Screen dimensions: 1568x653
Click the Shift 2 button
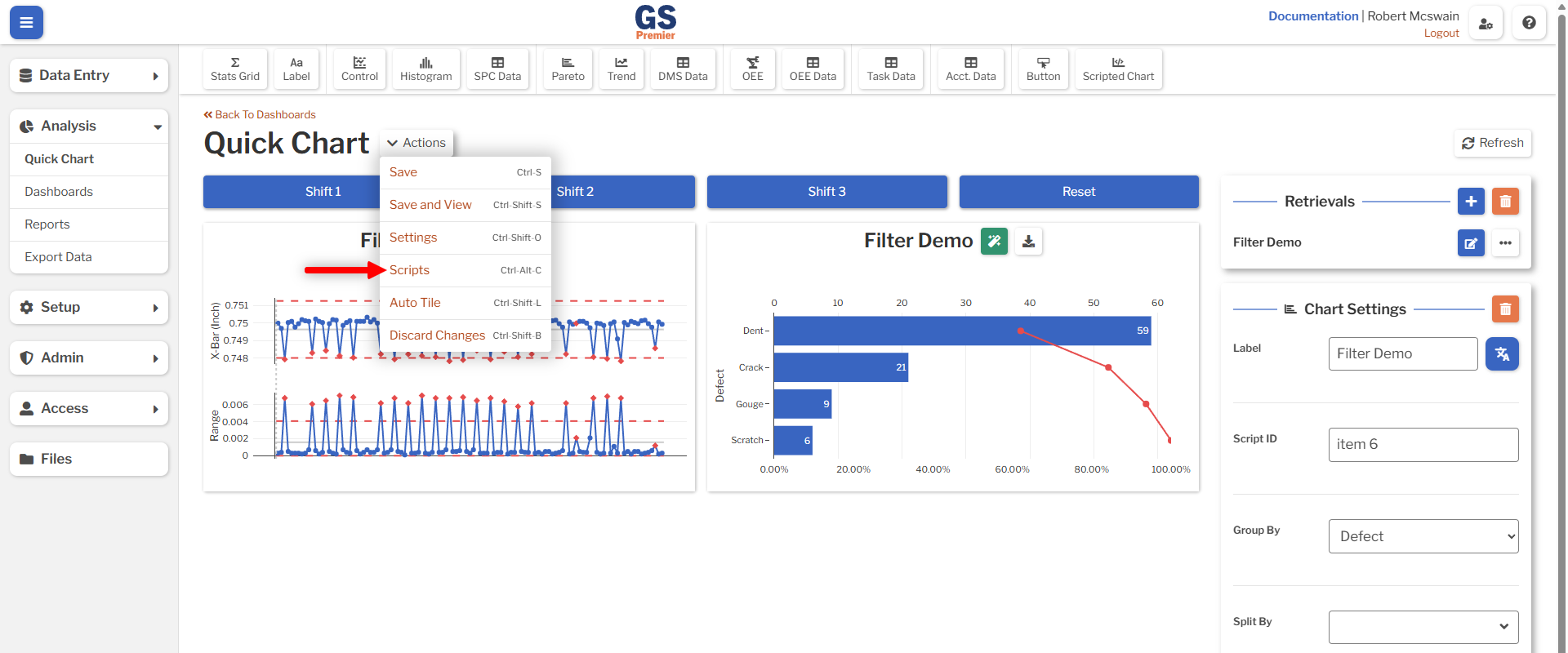(x=623, y=192)
